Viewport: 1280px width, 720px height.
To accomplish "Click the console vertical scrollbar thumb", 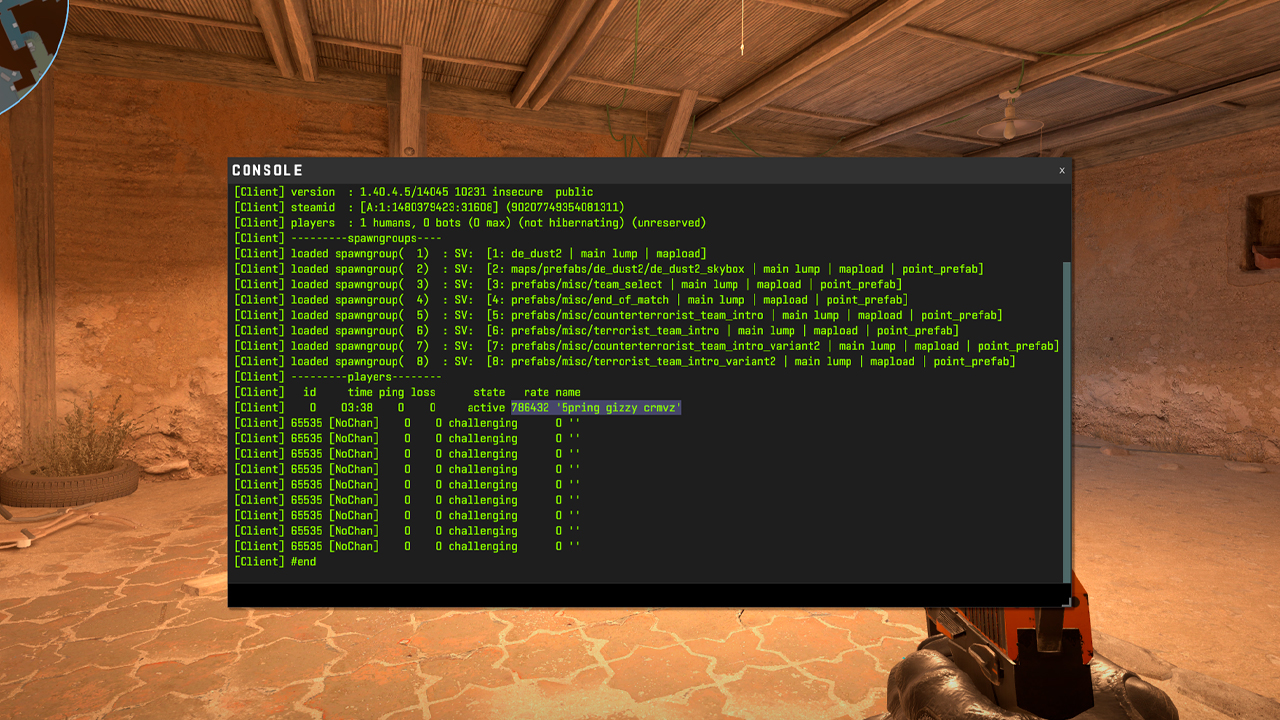I will pos(1066,420).
